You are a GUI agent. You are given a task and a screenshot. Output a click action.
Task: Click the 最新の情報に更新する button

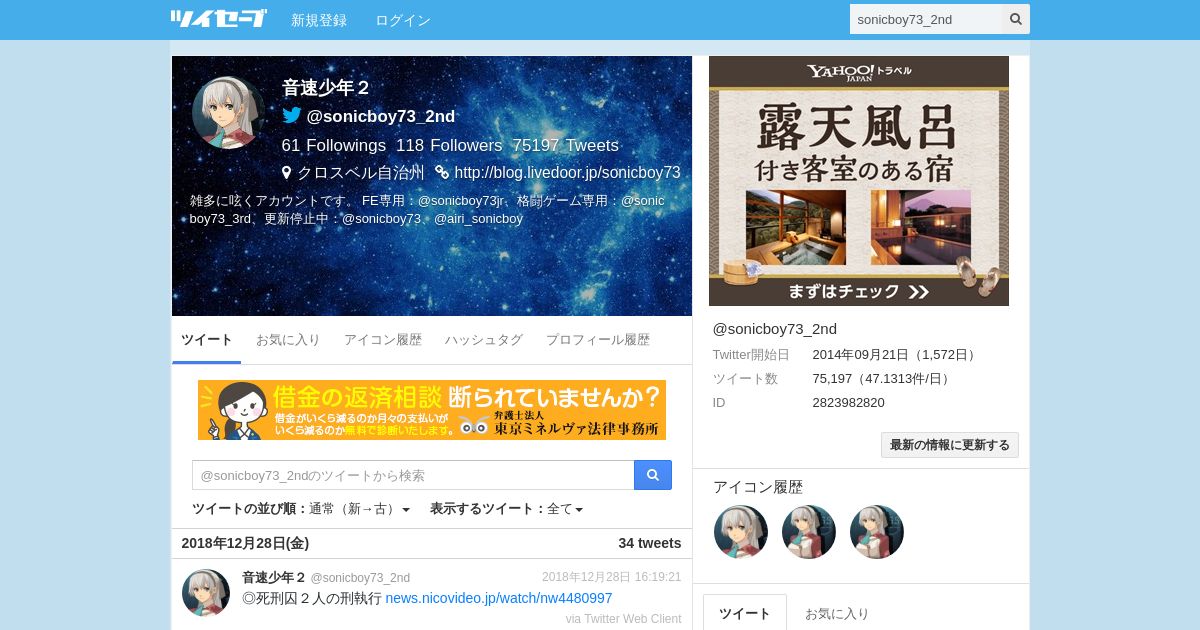[950, 445]
